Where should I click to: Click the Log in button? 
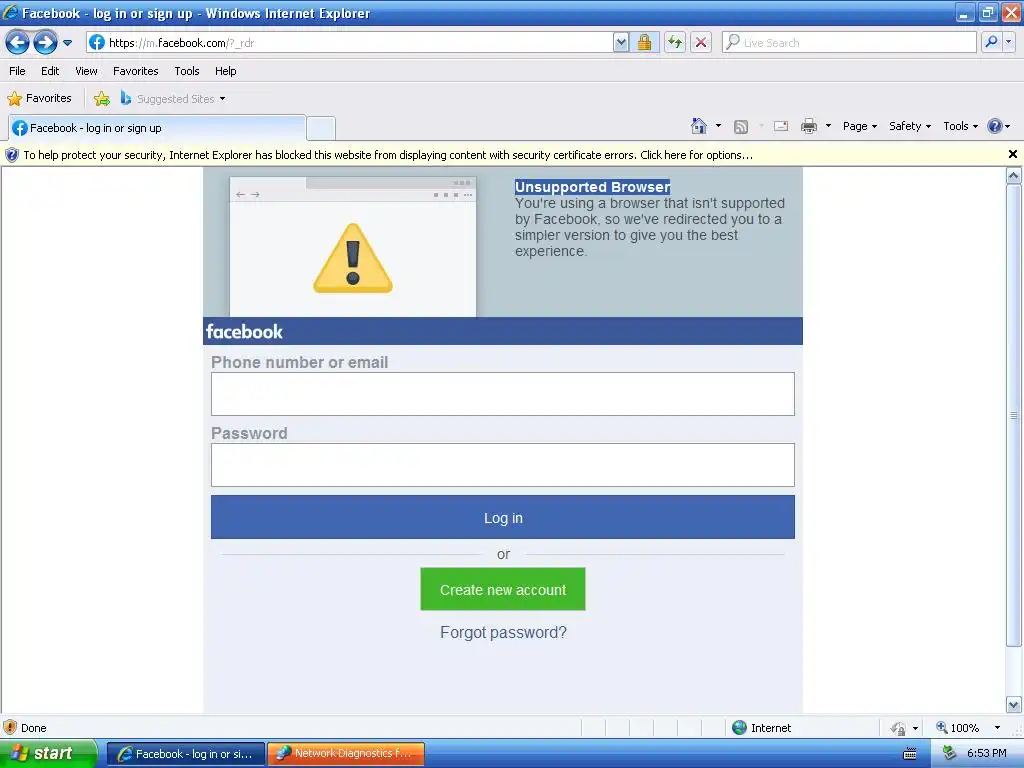tap(503, 517)
